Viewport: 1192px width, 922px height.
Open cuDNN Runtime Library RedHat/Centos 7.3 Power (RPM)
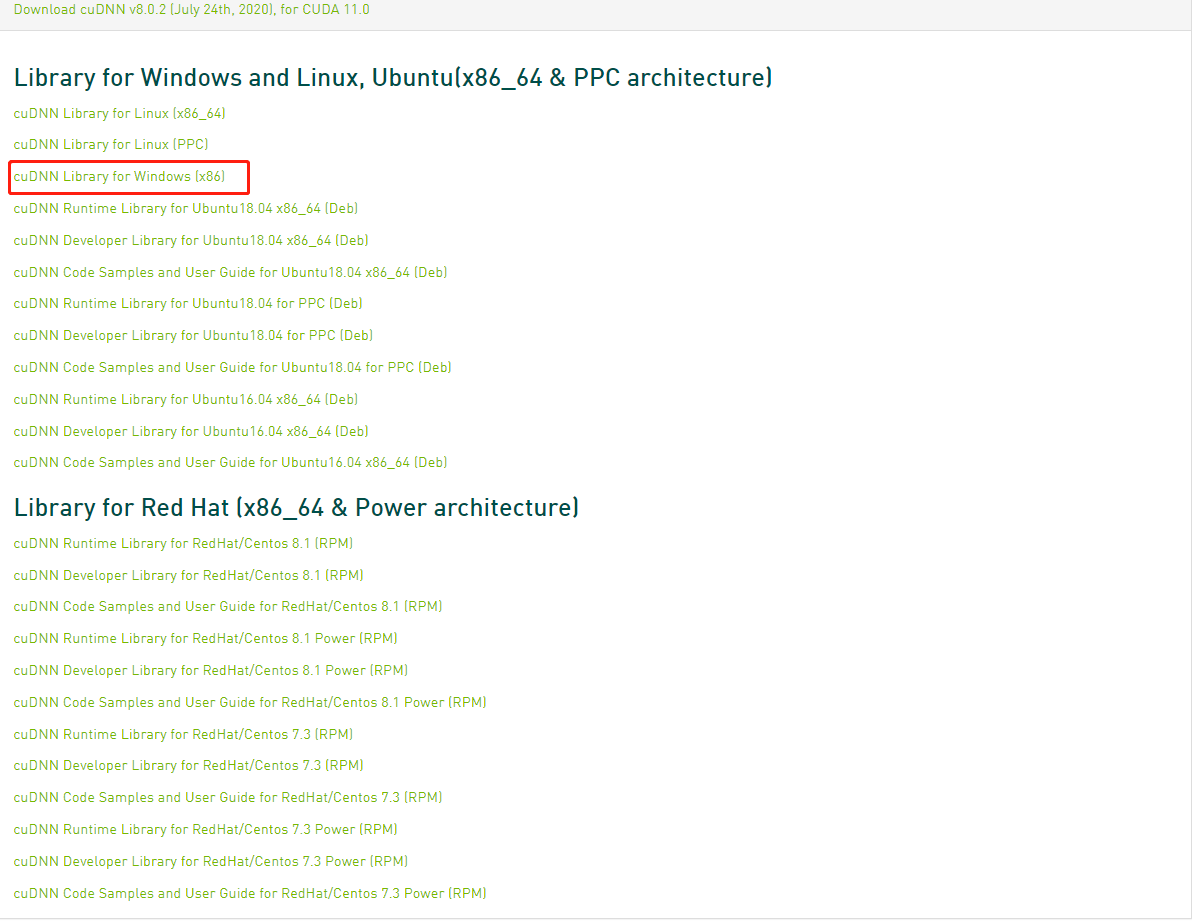205,829
